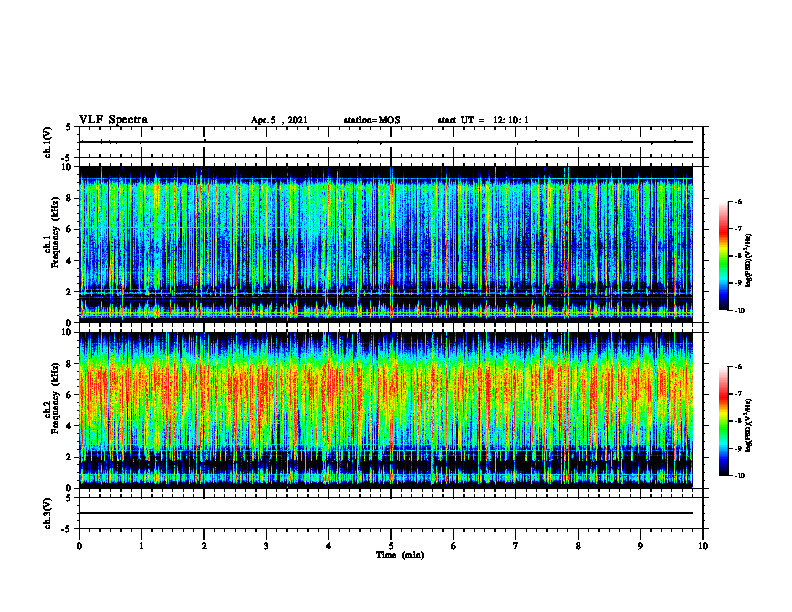Click inside the ch.2 spectrogram panel
Viewport: 792px width, 612px height.
coord(386,410)
